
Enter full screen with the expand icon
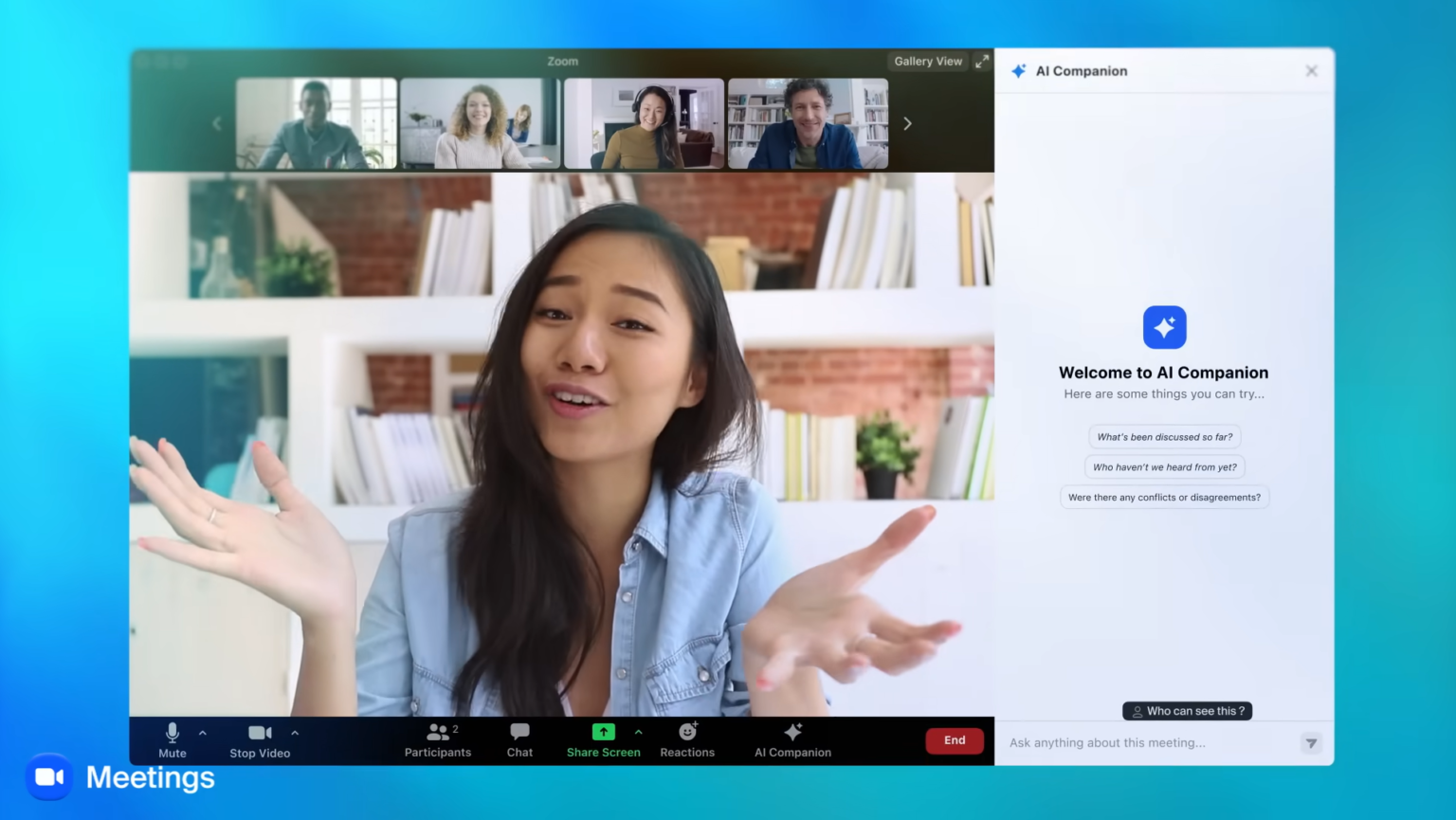point(982,61)
